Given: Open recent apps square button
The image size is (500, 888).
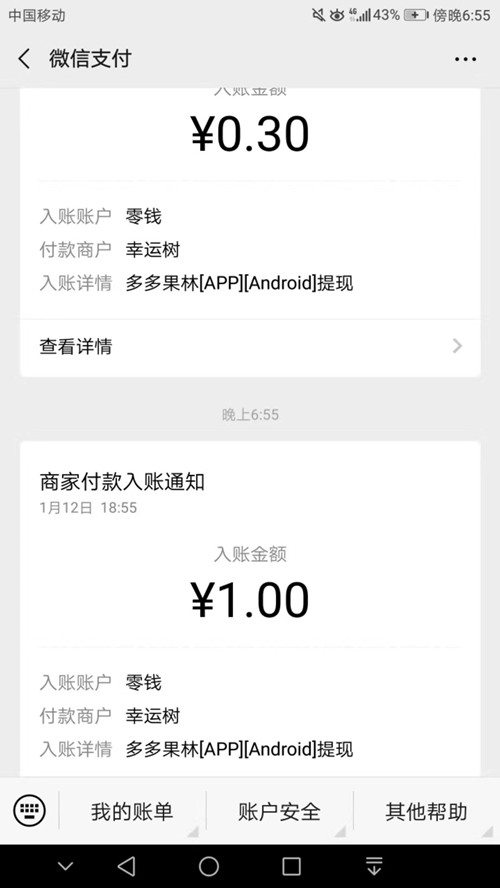Looking at the screenshot, I should [291, 866].
